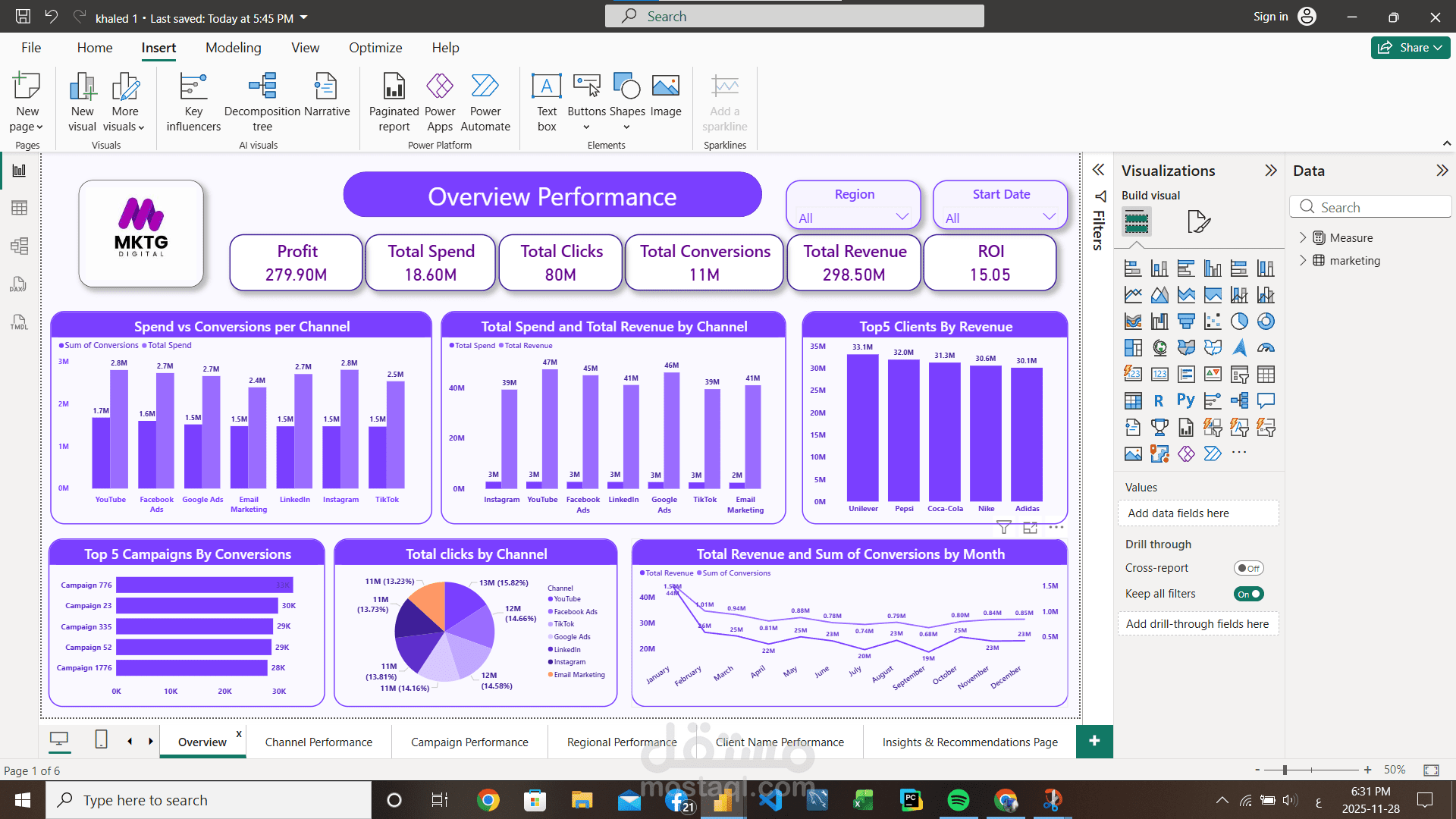Turn off the Keep all filters toggle
Viewport: 1456px width, 819px height.
pyautogui.click(x=1248, y=594)
